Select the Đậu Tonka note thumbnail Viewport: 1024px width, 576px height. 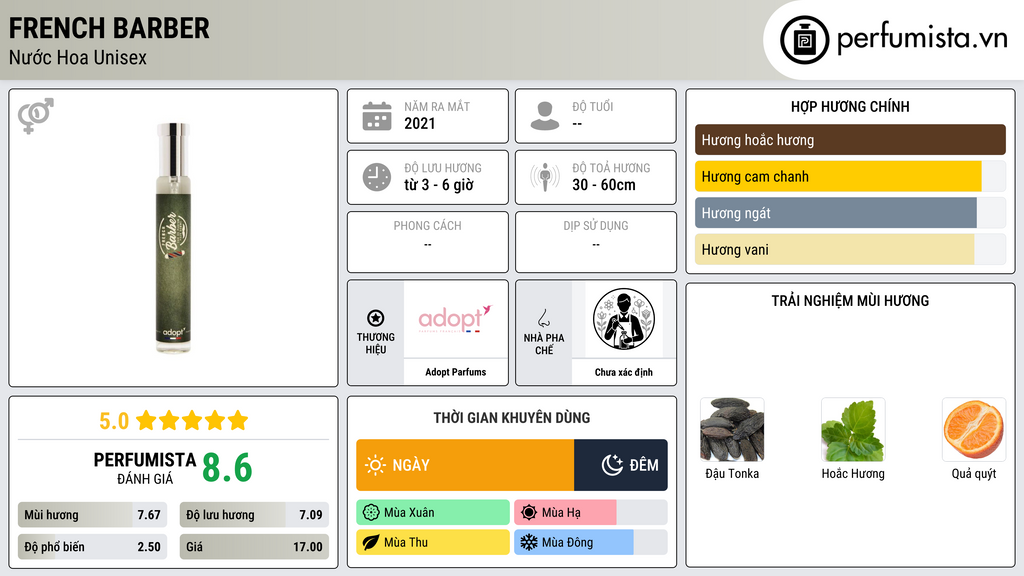[x=732, y=430]
